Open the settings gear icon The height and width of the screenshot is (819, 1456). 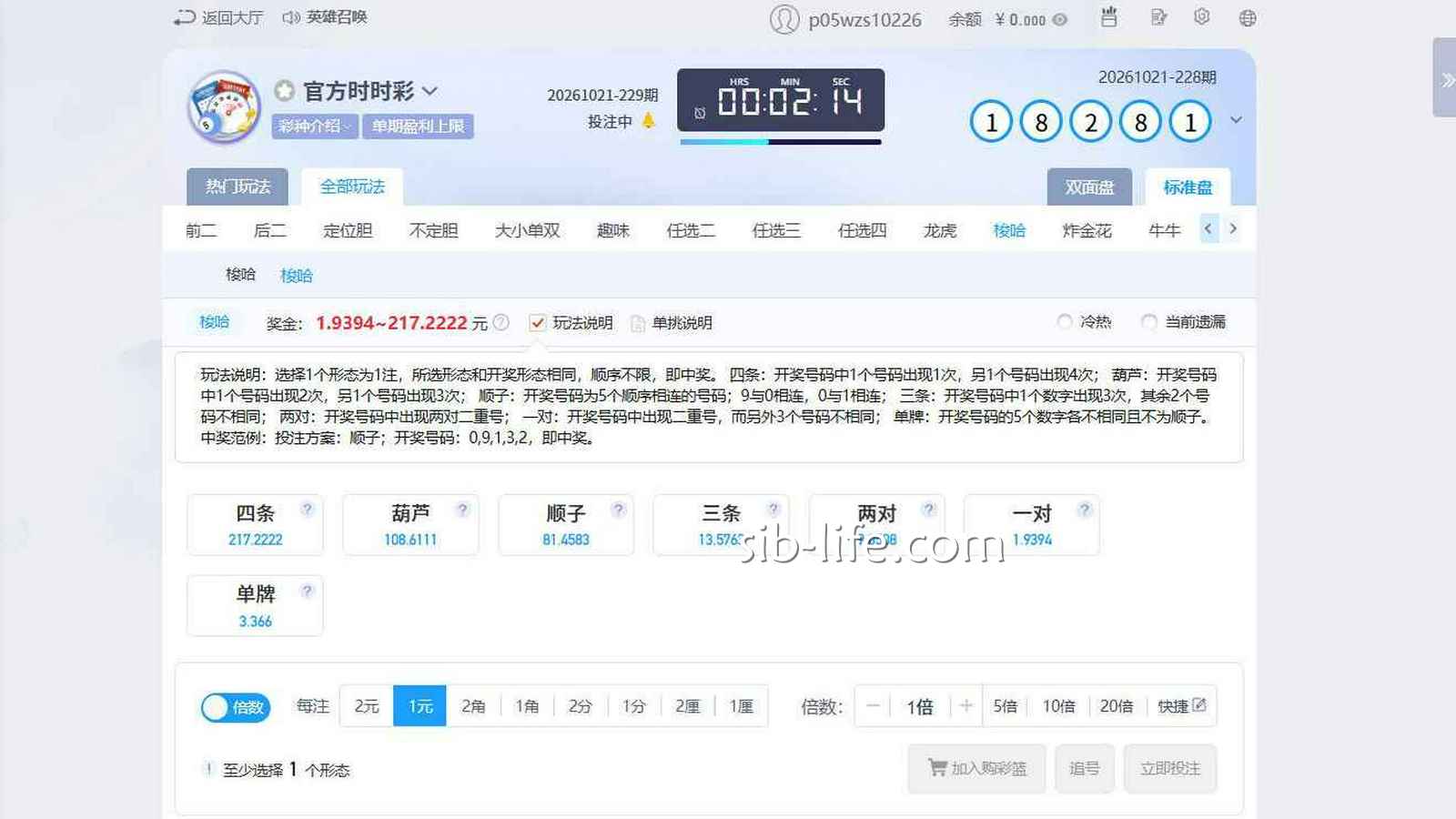(x=1202, y=17)
